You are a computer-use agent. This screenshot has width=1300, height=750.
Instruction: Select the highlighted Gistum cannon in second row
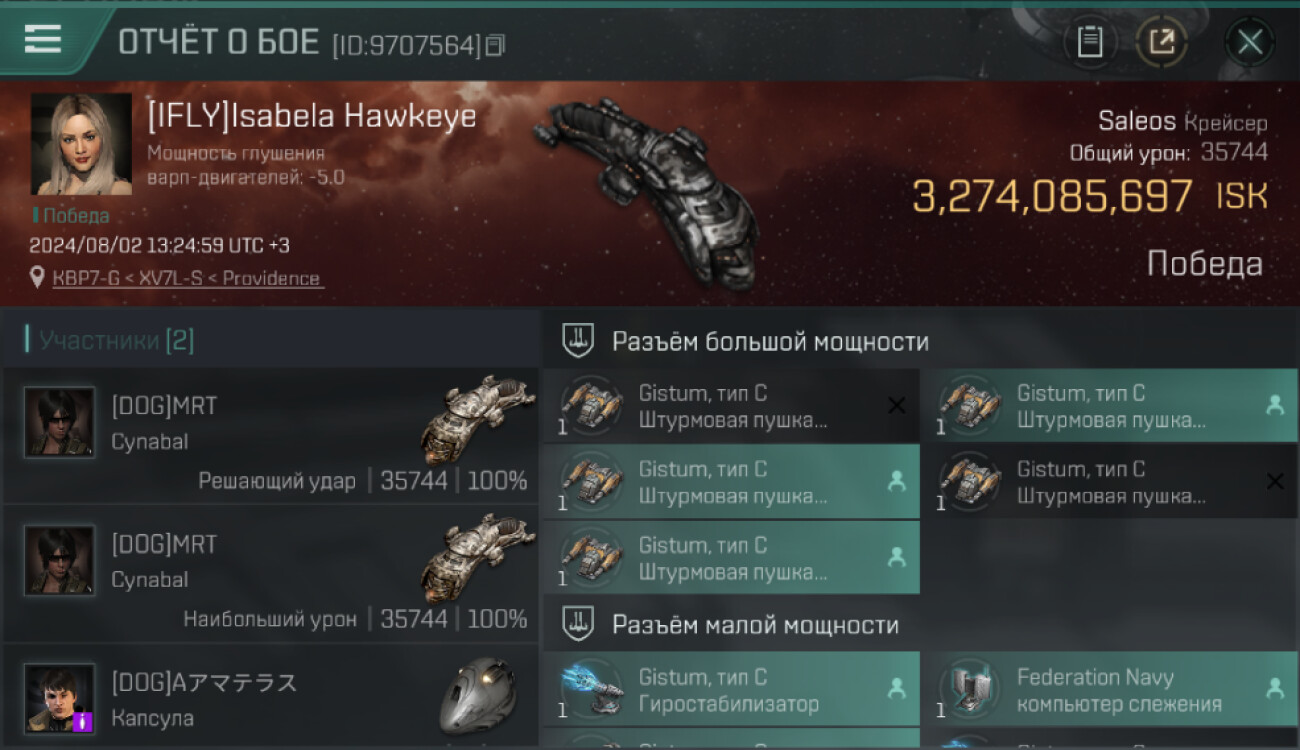(x=732, y=482)
